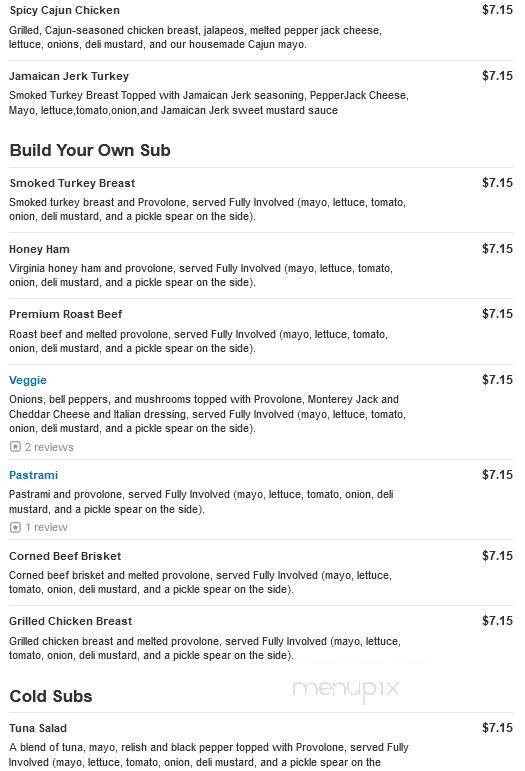Click the Build Your Own Sub heading
Viewport: 525px width, 771px height.
[90, 150]
